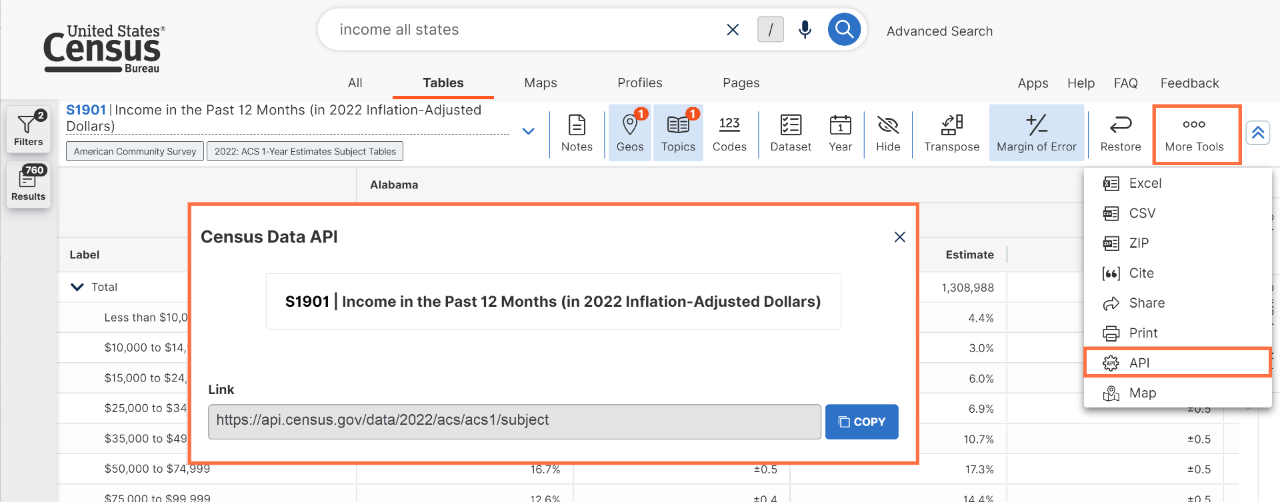This screenshot has height=502, width=1280.
Task: Copy the API link
Action: click(861, 421)
